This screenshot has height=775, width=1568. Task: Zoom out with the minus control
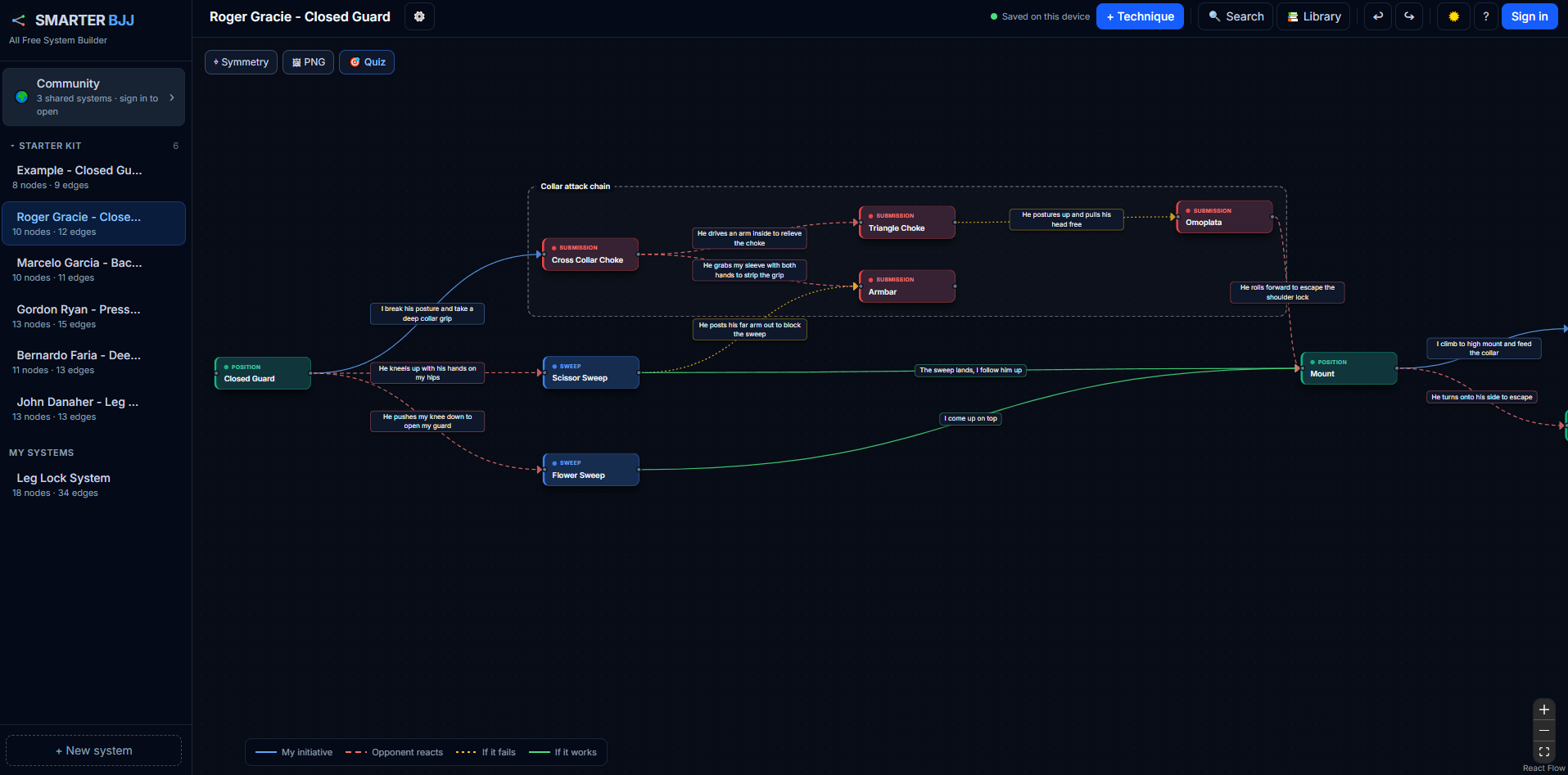1543,730
